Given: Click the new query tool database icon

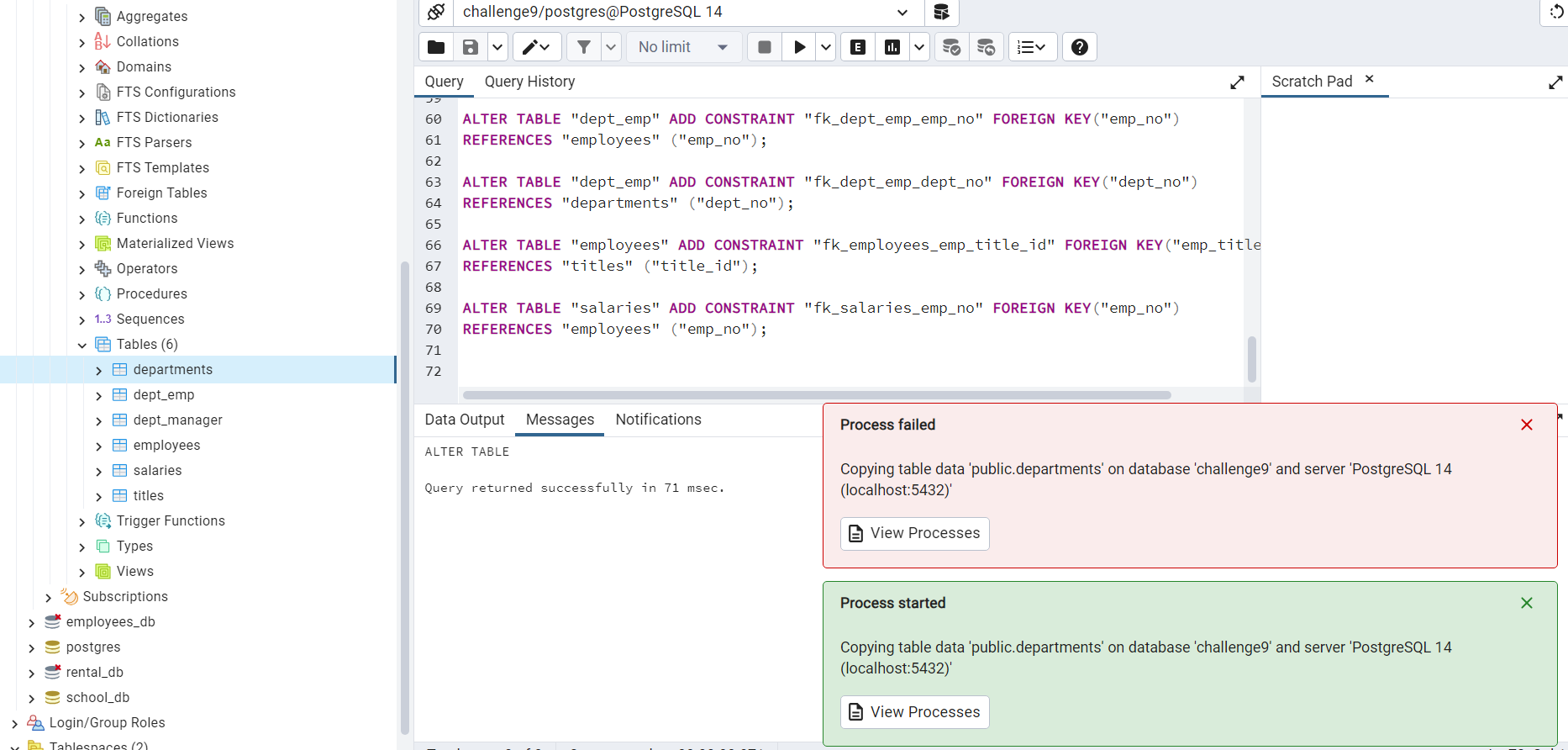Looking at the screenshot, I should (x=941, y=12).
